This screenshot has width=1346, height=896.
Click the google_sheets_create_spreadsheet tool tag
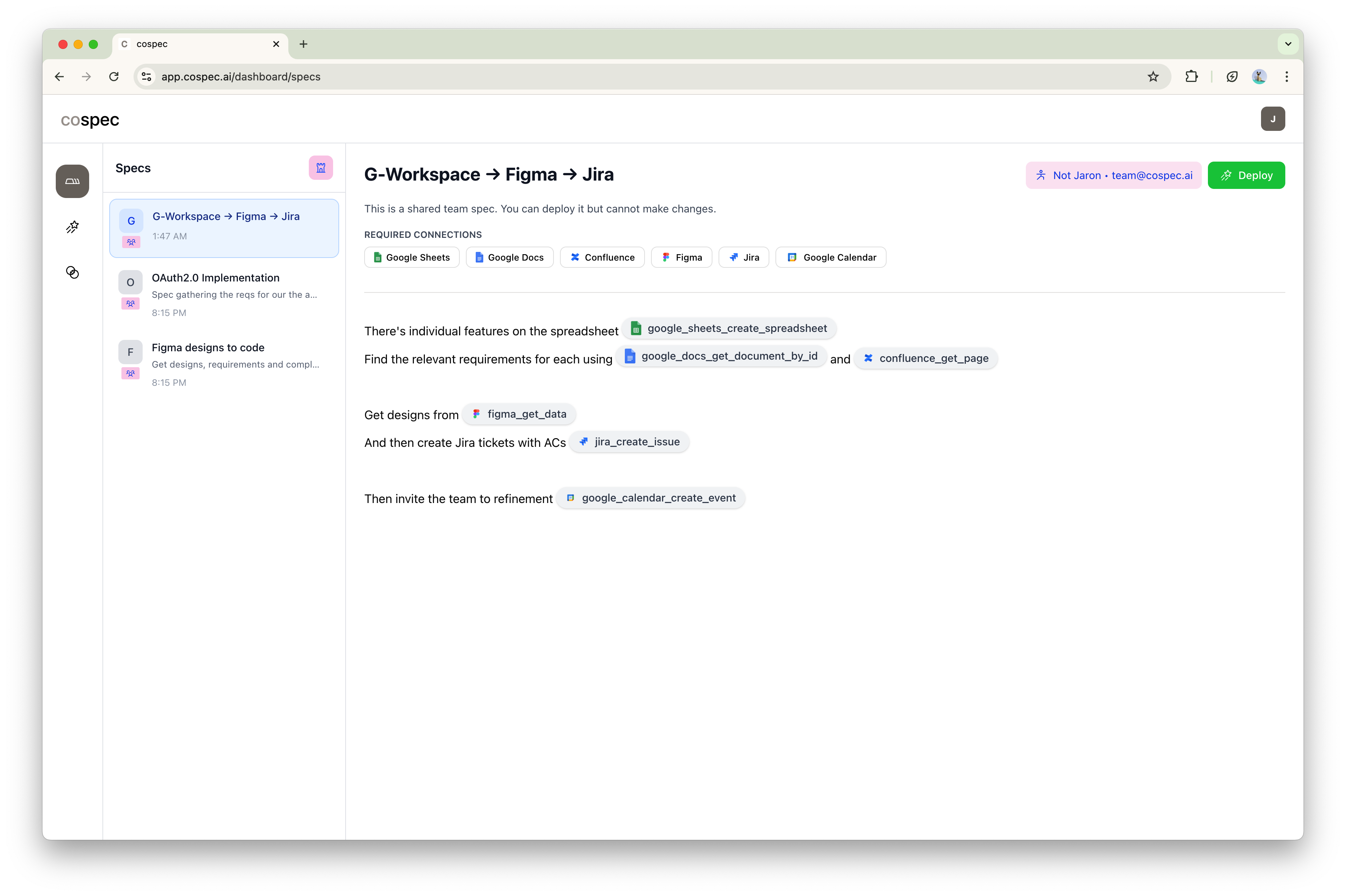click(x=728, y=329)
